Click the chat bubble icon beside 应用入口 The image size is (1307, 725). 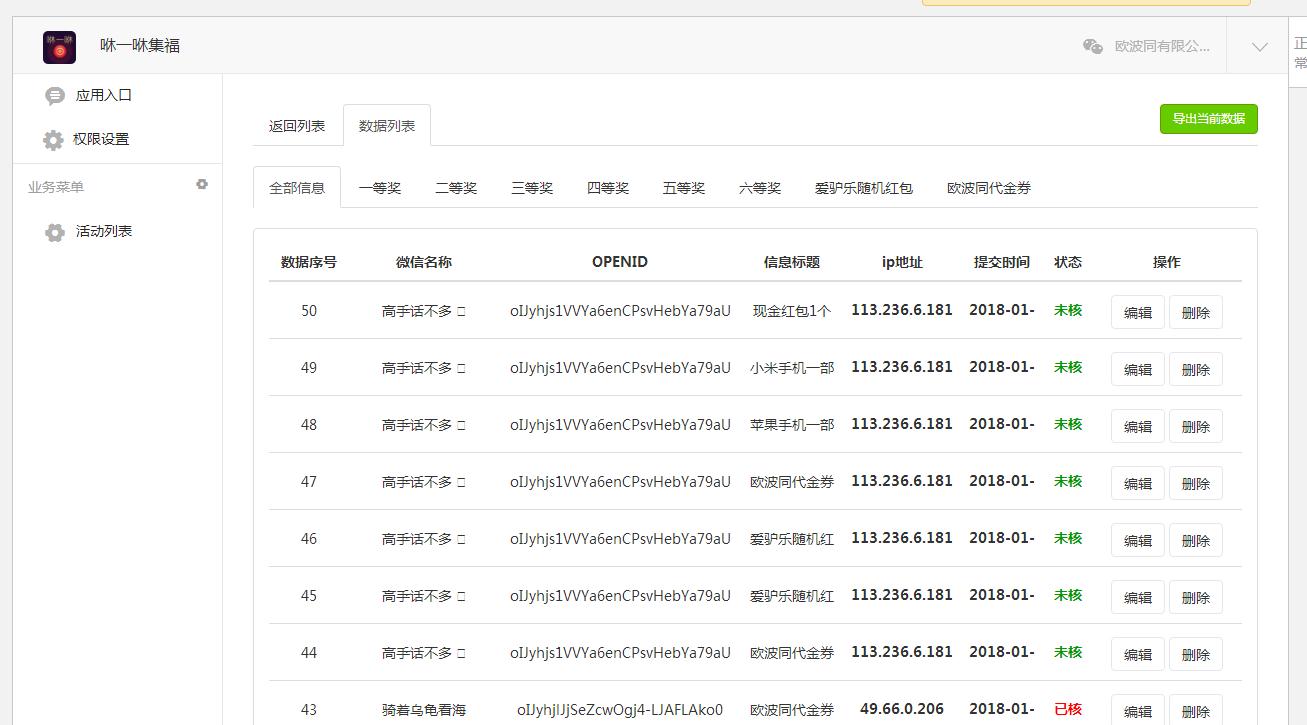coord(55,96)
